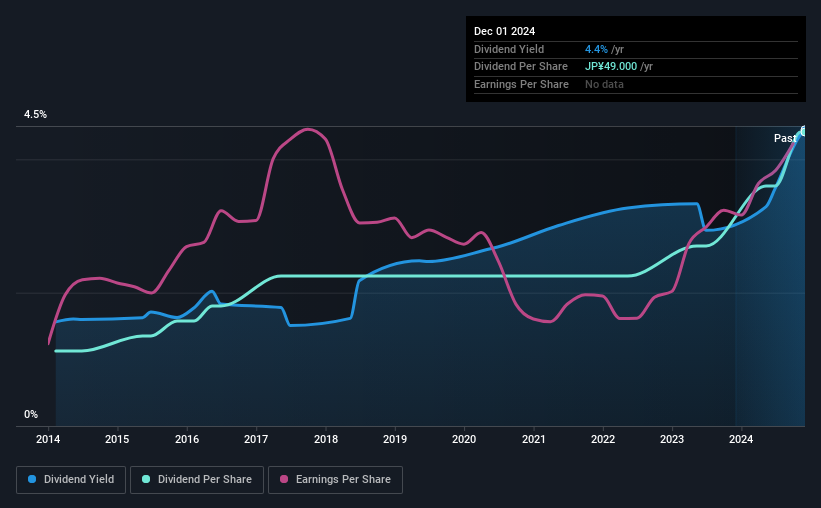Click the 2018 year tick label
821x508 pixels.
tap(326, 439)
